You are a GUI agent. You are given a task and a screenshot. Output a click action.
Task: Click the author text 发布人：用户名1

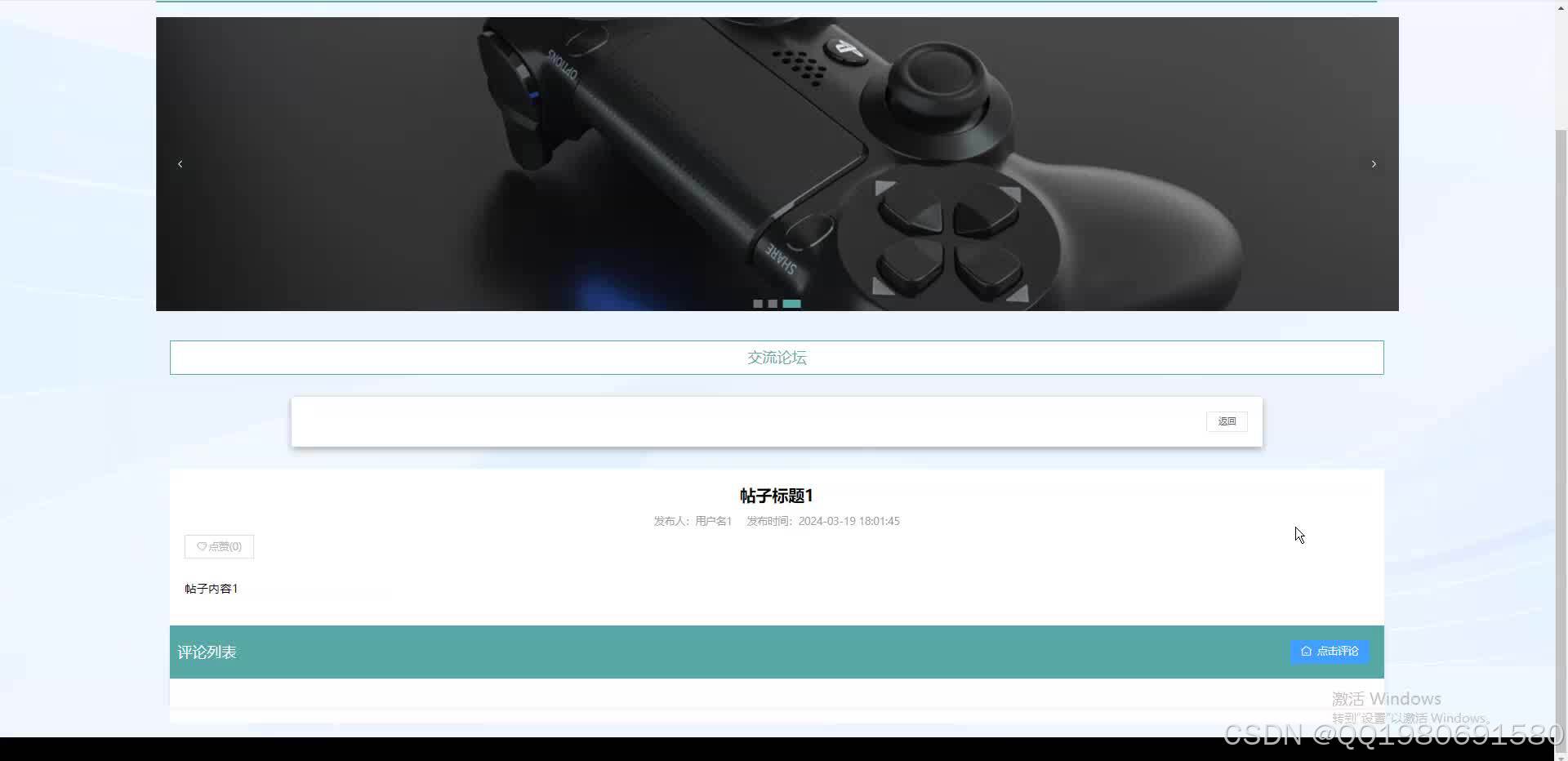click(693, 521)
